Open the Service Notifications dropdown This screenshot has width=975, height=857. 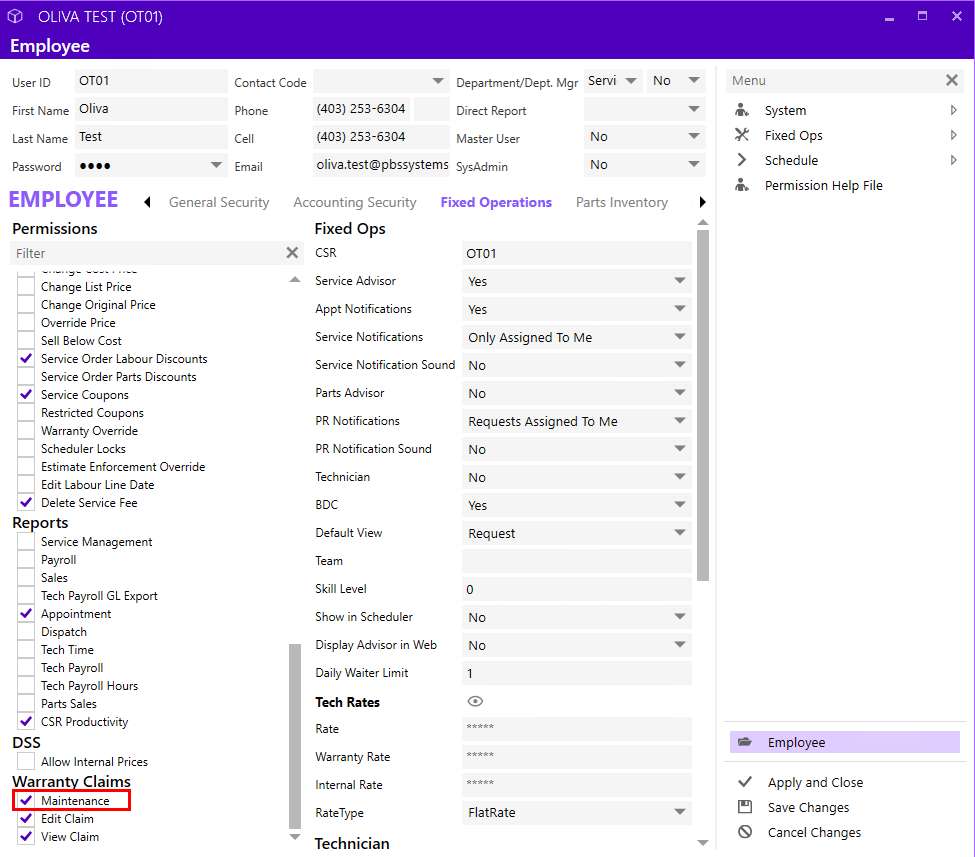point(576,337)
